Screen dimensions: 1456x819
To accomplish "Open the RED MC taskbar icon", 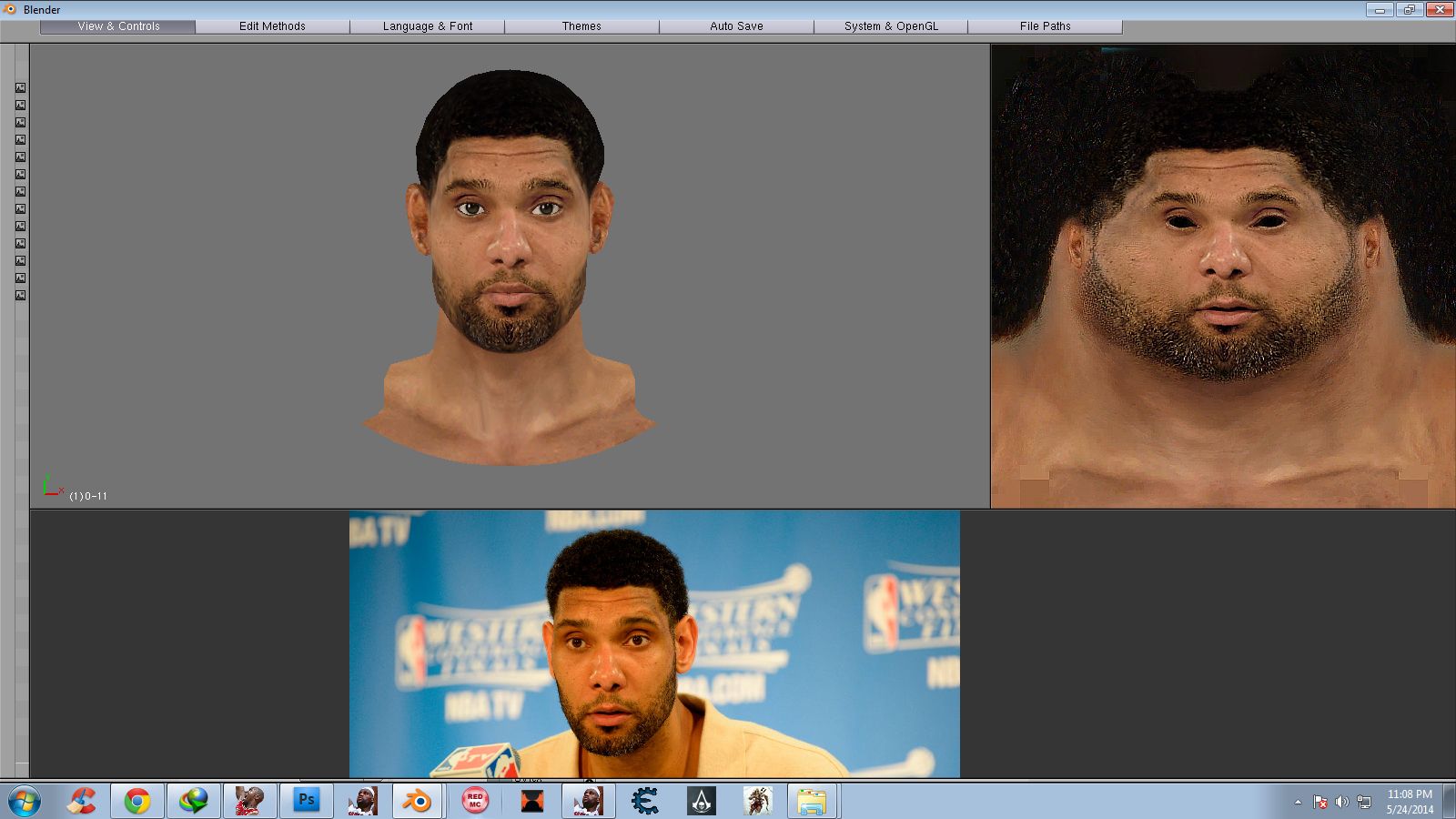I will (474, 801).
